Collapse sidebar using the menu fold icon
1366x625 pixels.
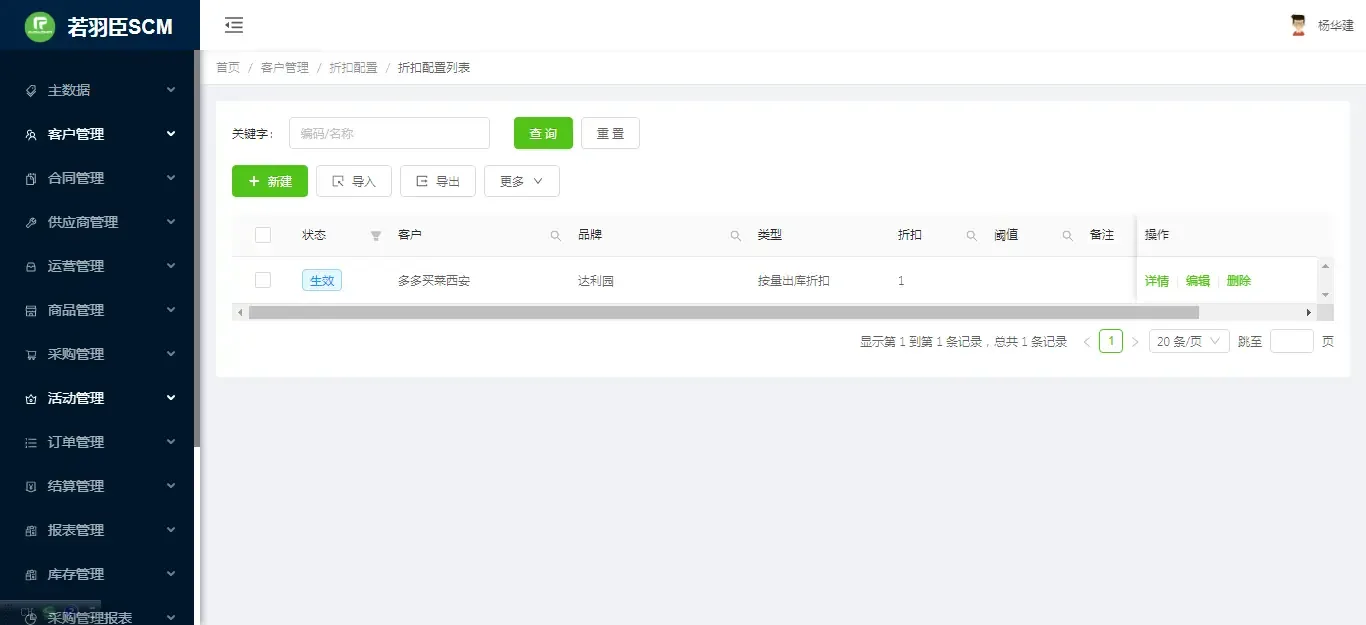click(x=234, y=25)
